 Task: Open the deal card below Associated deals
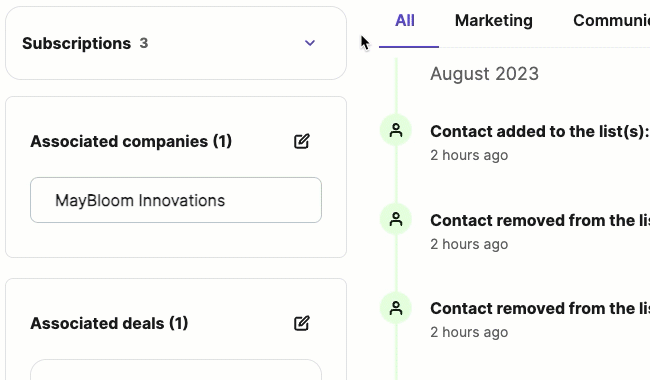(x=176, y=370)
